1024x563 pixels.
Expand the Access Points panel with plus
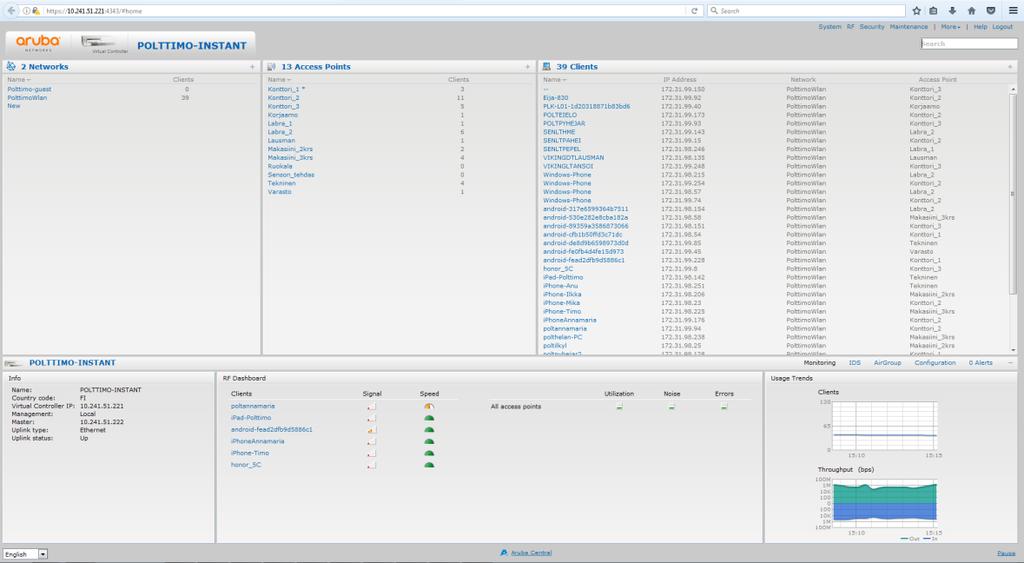tap(528, 67)
